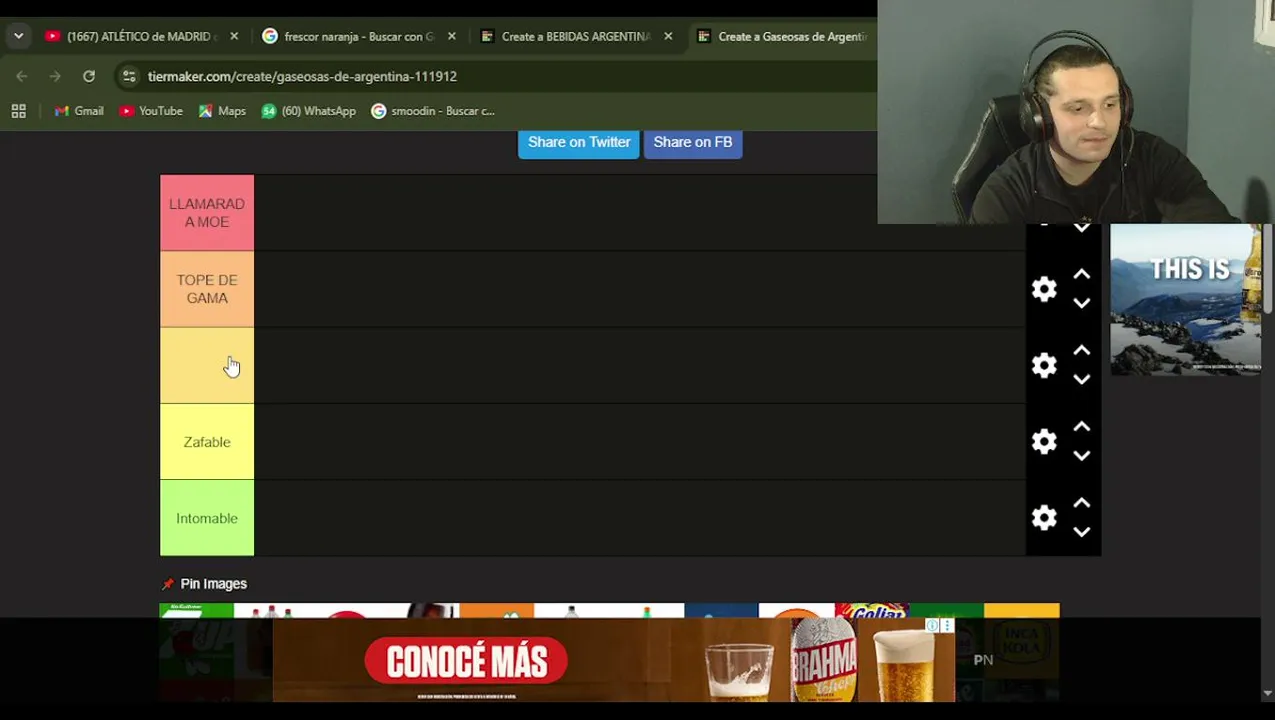The height and width of the screenshot is (720, 1275).
Task: Move Intomable row down
Action: point(1081,532)
